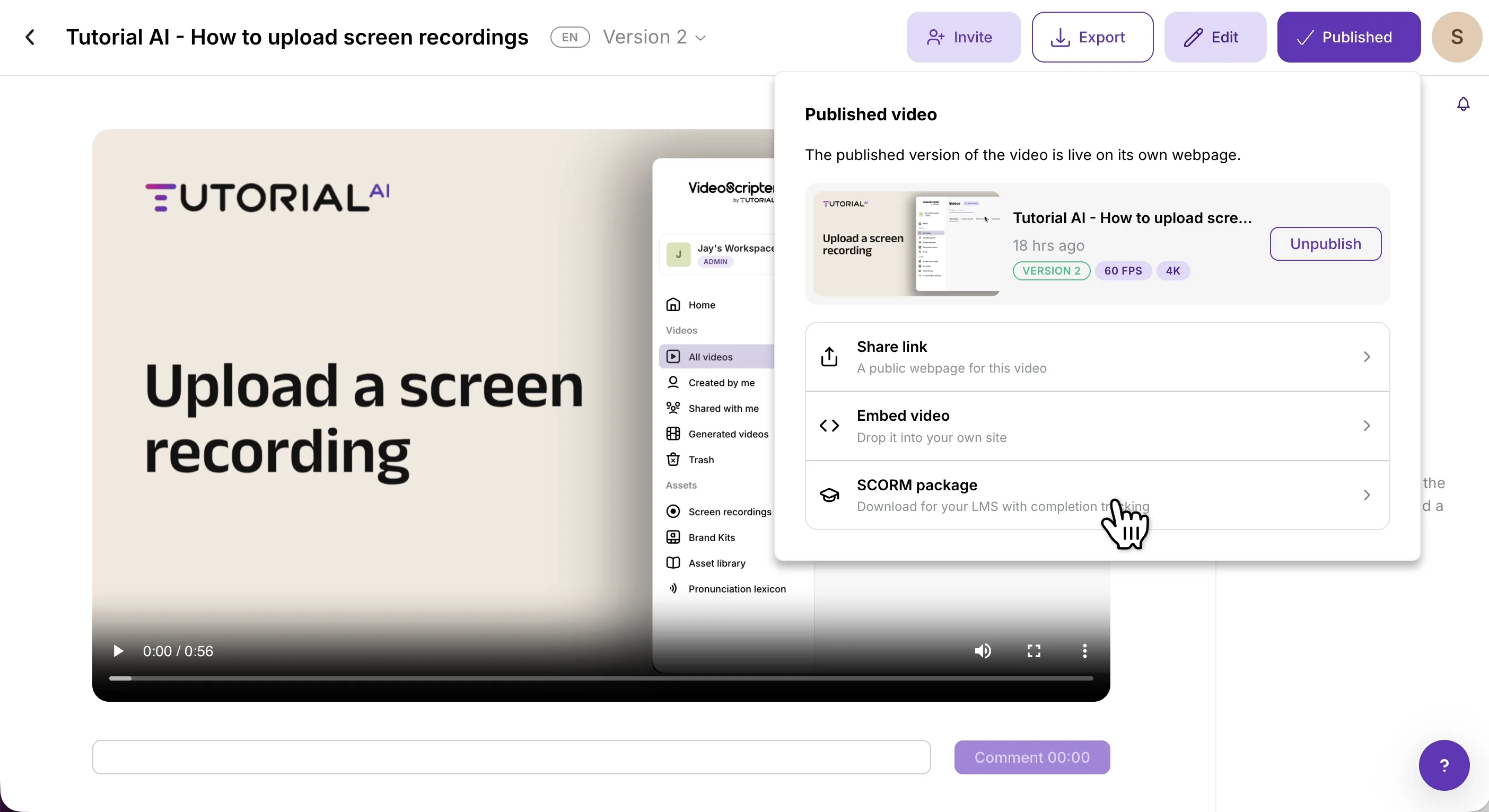Expand the Embed video chevron

[1366, 426]
